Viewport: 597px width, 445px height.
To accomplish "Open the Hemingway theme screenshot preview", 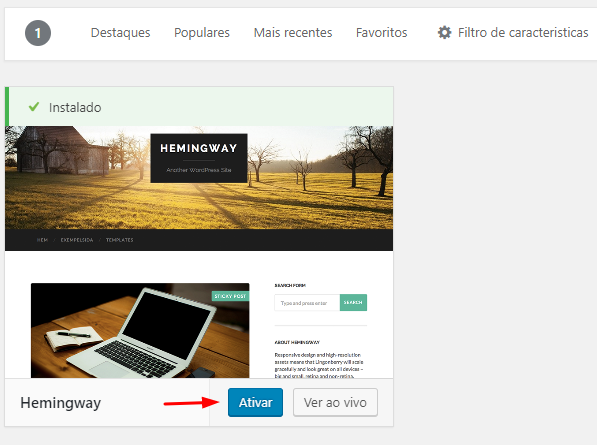I will pyautogui.click(x=199, y=252).
